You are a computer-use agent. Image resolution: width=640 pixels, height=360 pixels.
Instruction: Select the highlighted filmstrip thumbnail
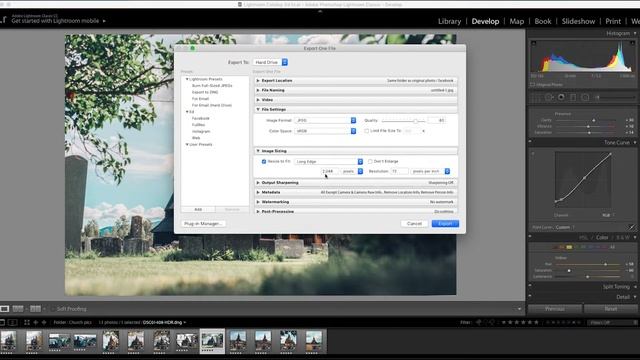coord(212,341)
